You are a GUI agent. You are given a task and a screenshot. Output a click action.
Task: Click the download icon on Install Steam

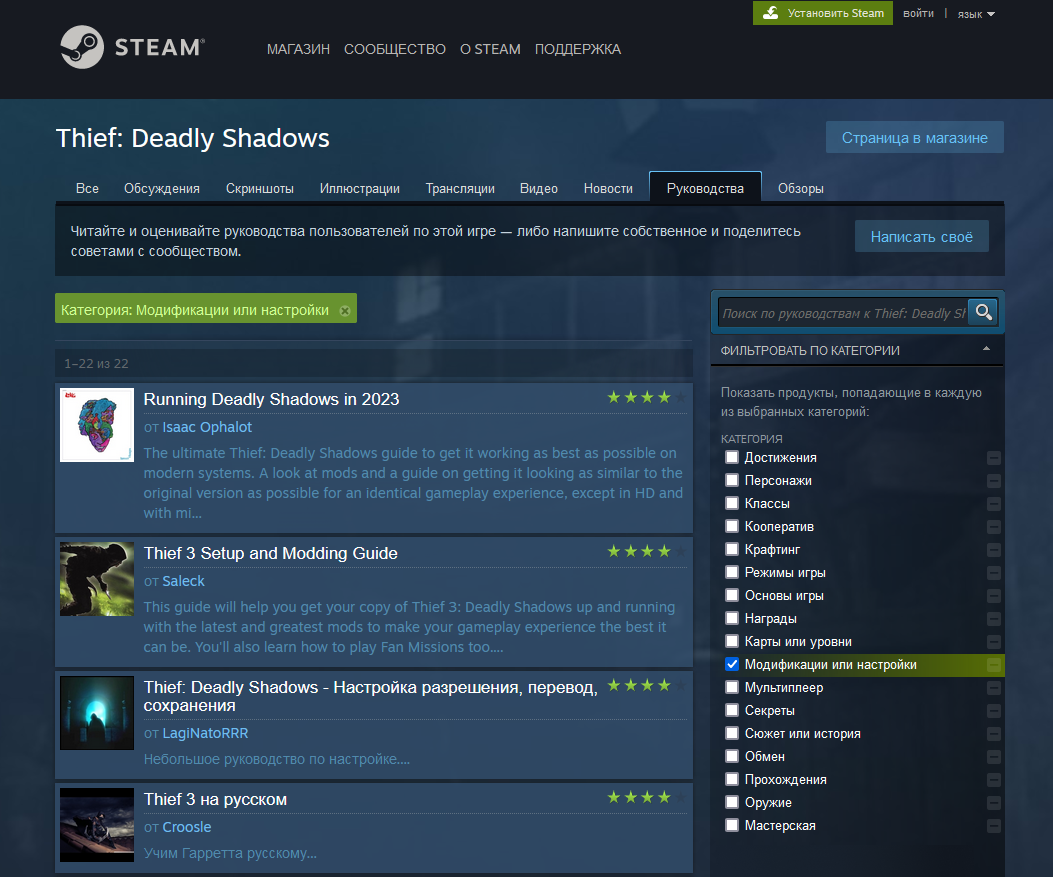771,13
